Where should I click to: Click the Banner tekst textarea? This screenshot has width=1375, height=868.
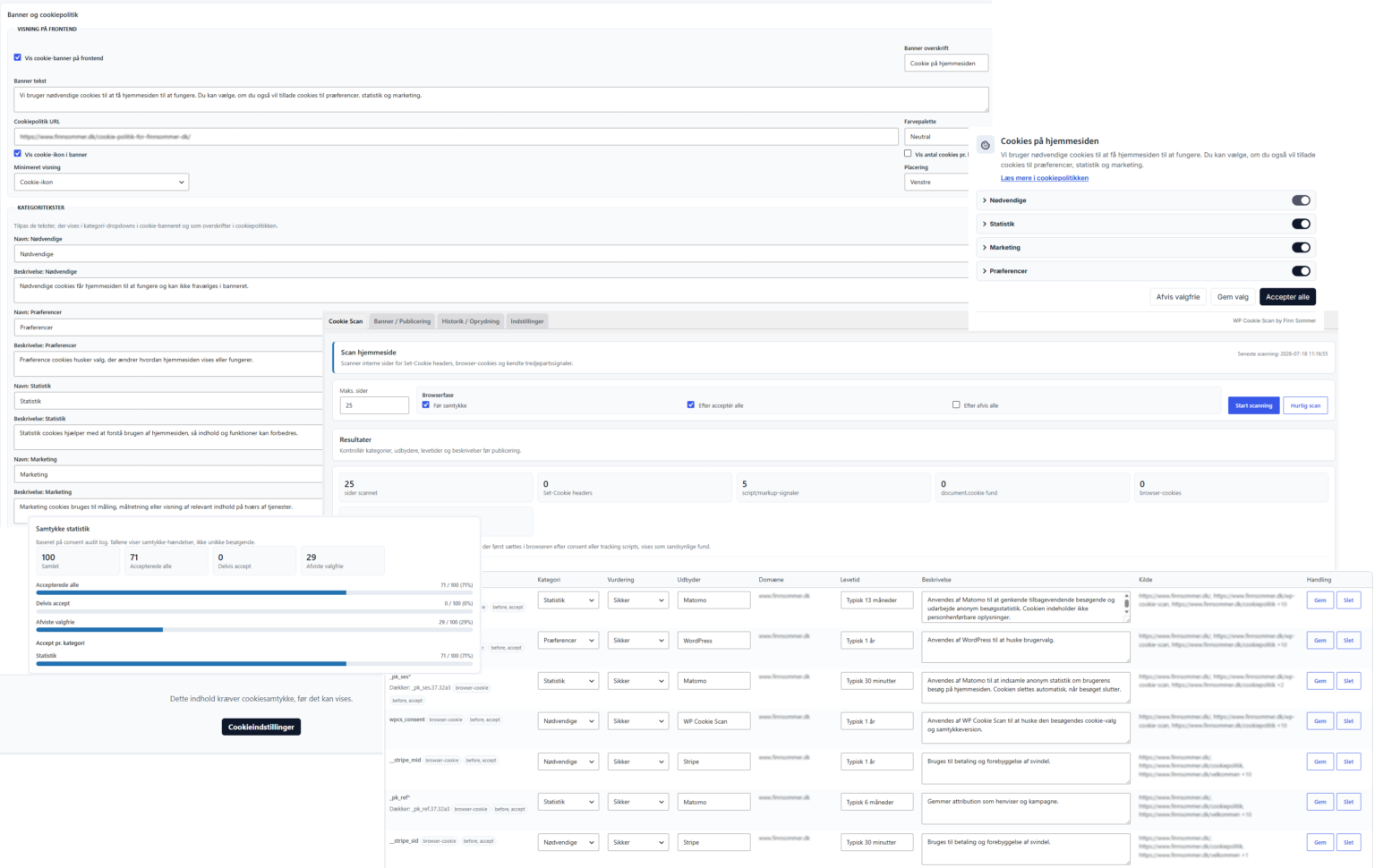501,99
